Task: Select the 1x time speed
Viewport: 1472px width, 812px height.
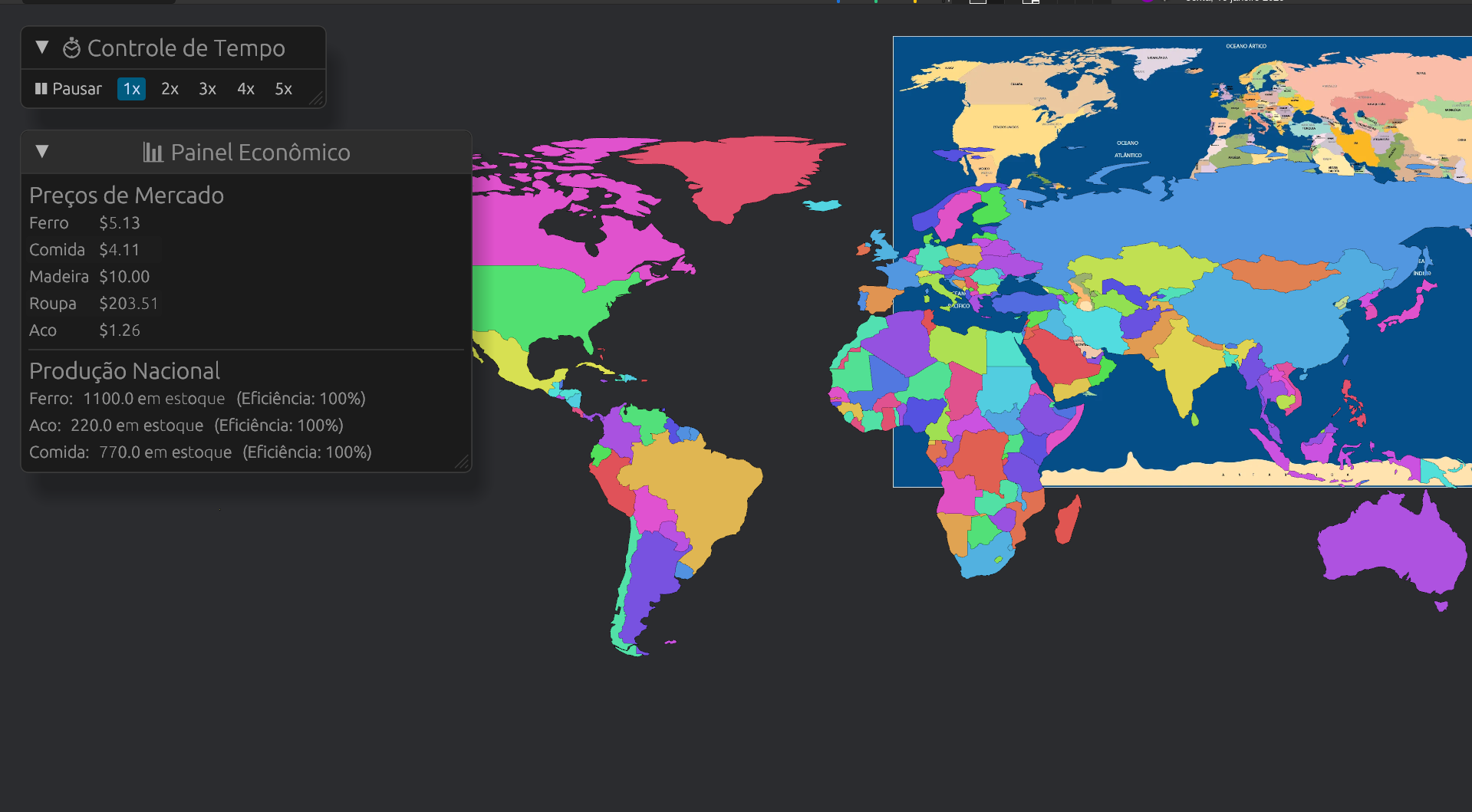Action: click(132, 89)
